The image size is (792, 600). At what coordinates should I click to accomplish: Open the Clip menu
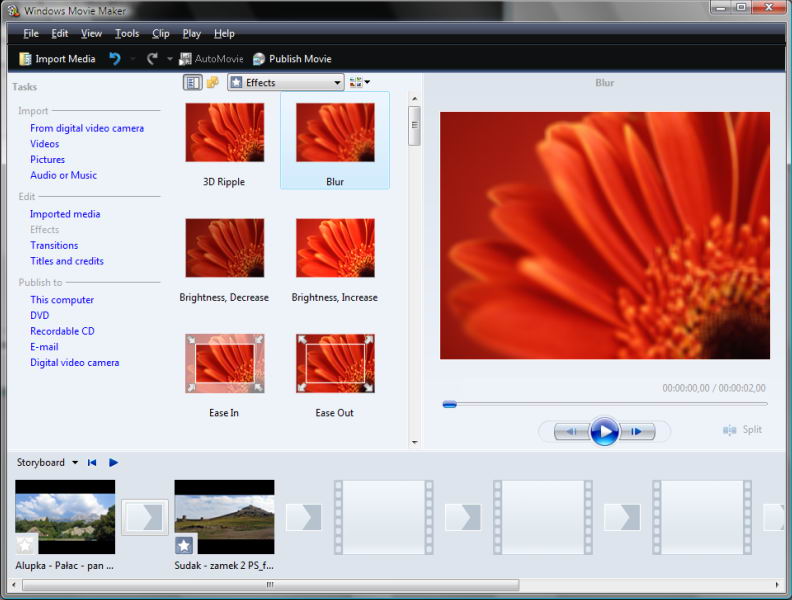coord(161,34)
